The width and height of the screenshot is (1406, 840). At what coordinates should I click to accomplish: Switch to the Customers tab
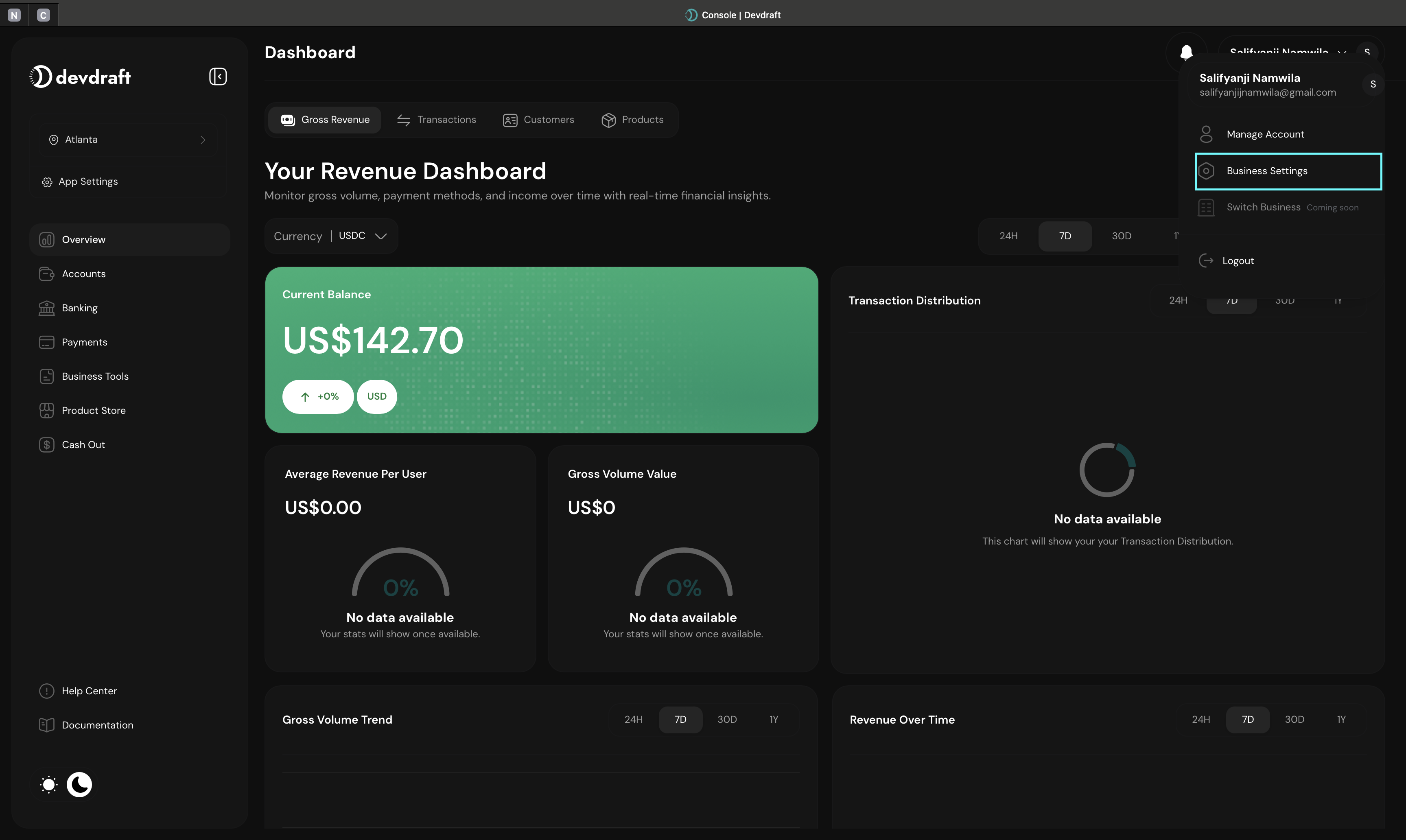538,119
